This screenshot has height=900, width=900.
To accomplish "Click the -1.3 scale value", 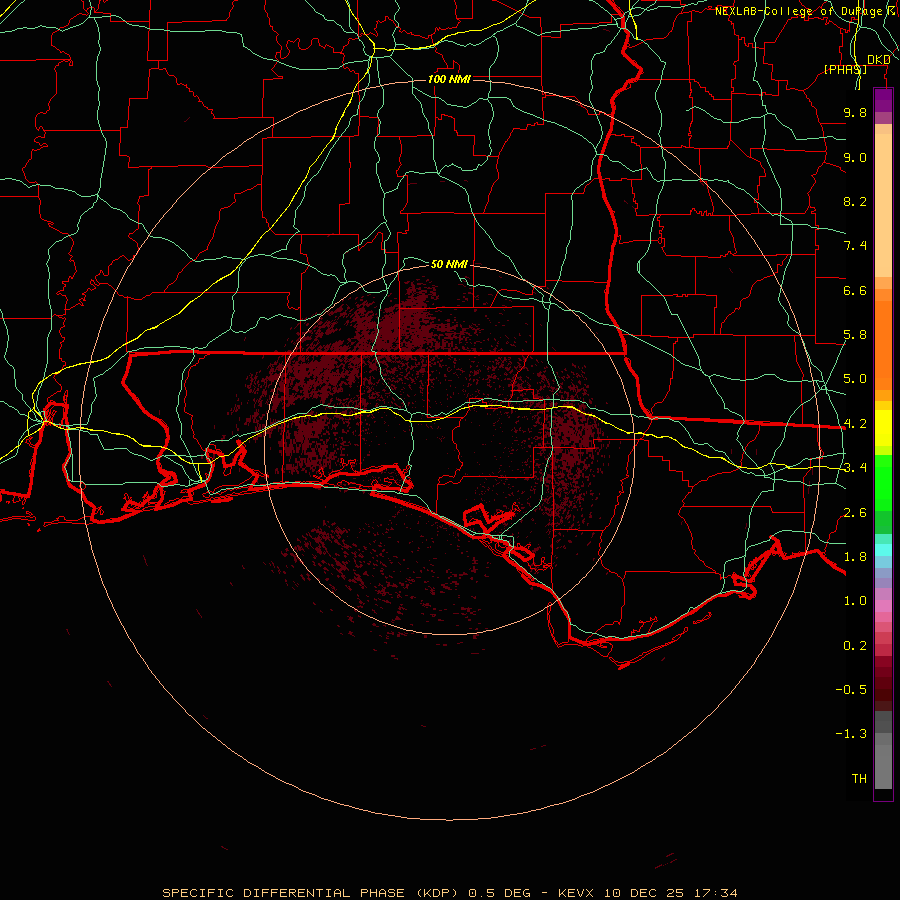I will click(851, 734).
